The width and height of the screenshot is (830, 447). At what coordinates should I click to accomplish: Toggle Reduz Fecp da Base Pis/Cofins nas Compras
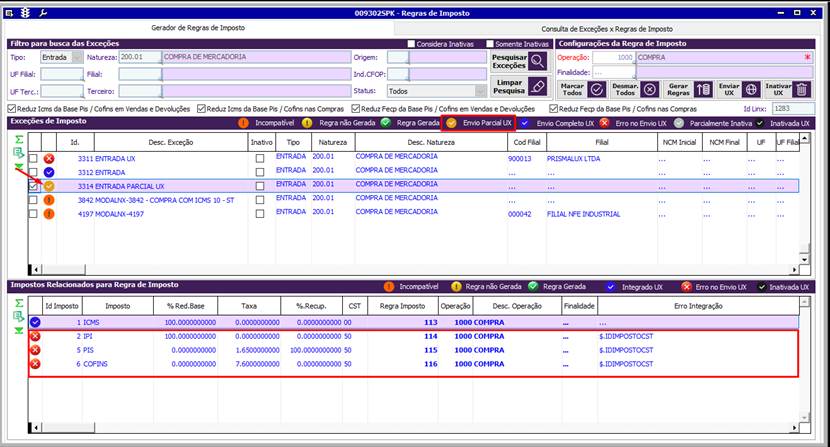click(554, 109)
